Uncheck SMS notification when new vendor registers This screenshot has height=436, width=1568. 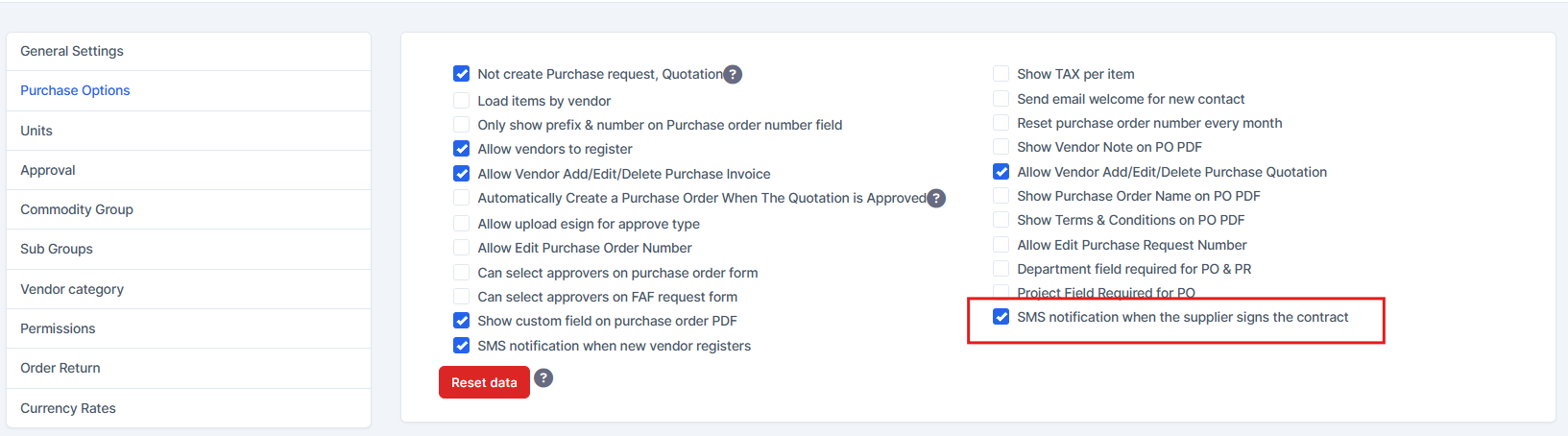pos(462,346)
